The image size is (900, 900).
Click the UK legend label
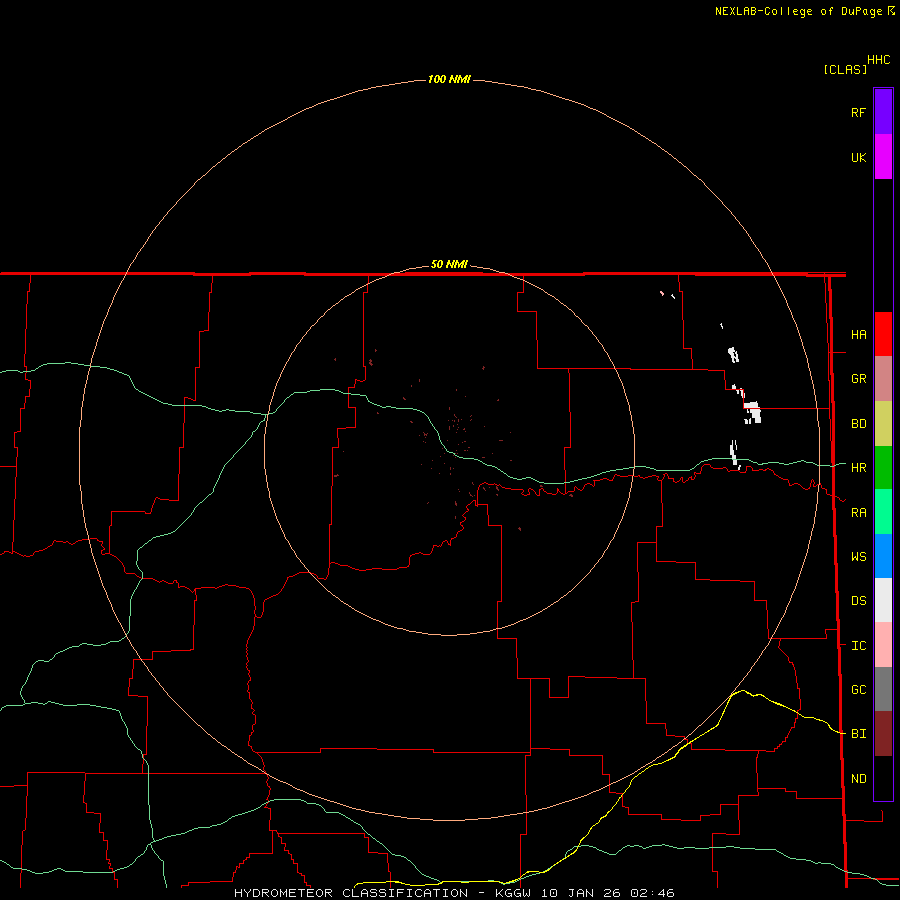858,157
